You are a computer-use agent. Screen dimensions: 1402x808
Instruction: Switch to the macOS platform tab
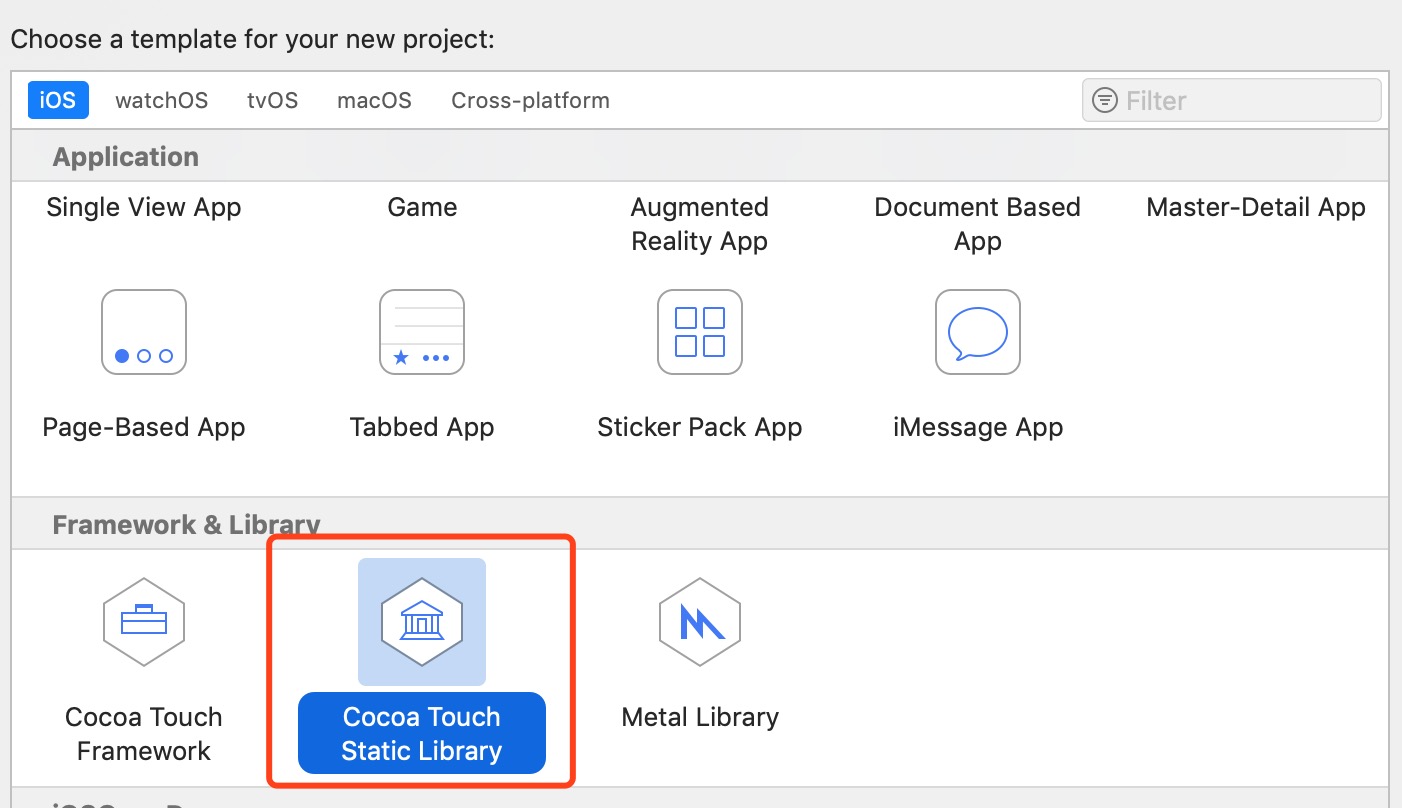pyautogui.click(x=375, y=100)
